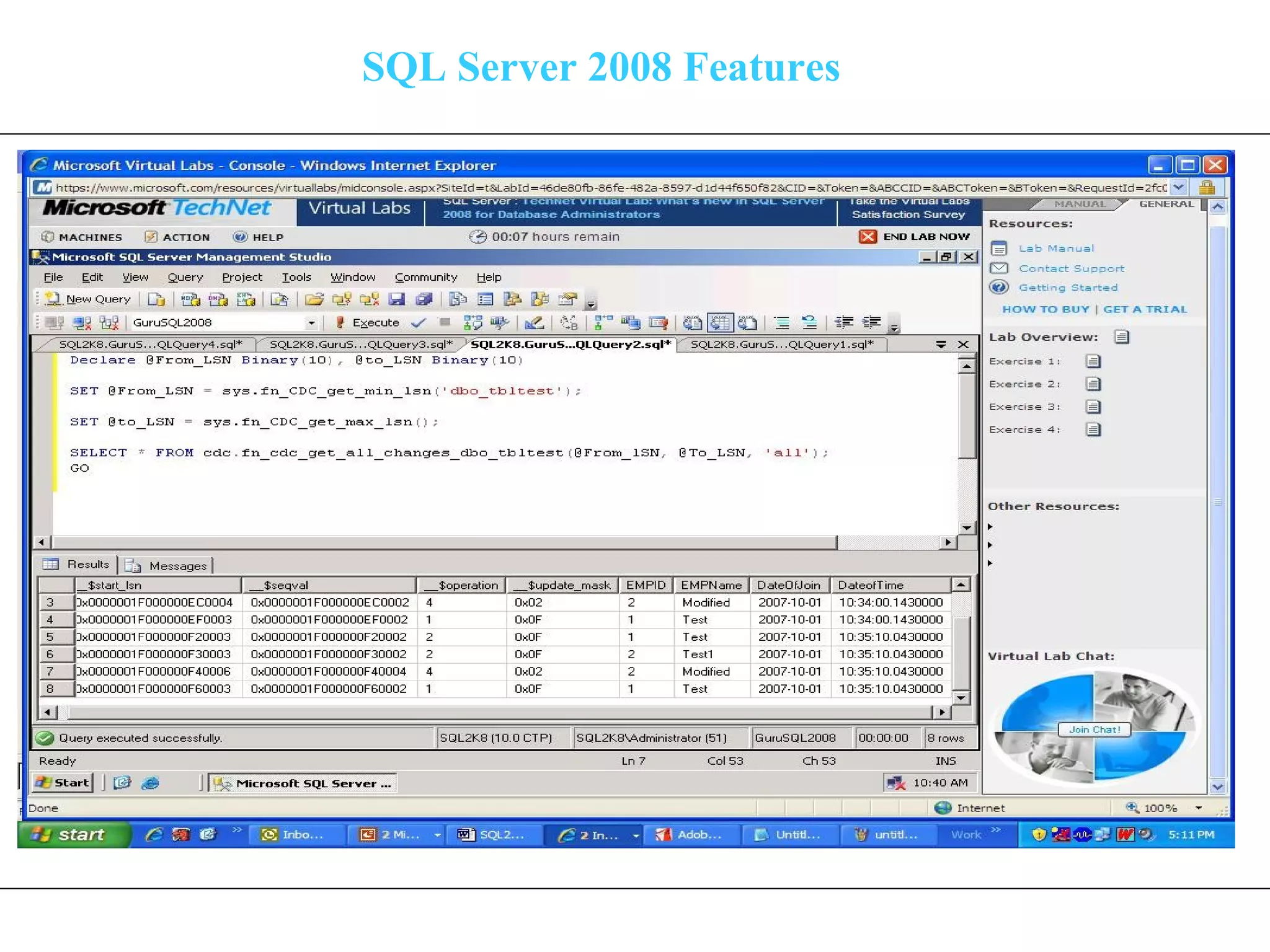Switch to the Messages results tab
Viewport: 1270px width, 952px height.
coord(167,565)
